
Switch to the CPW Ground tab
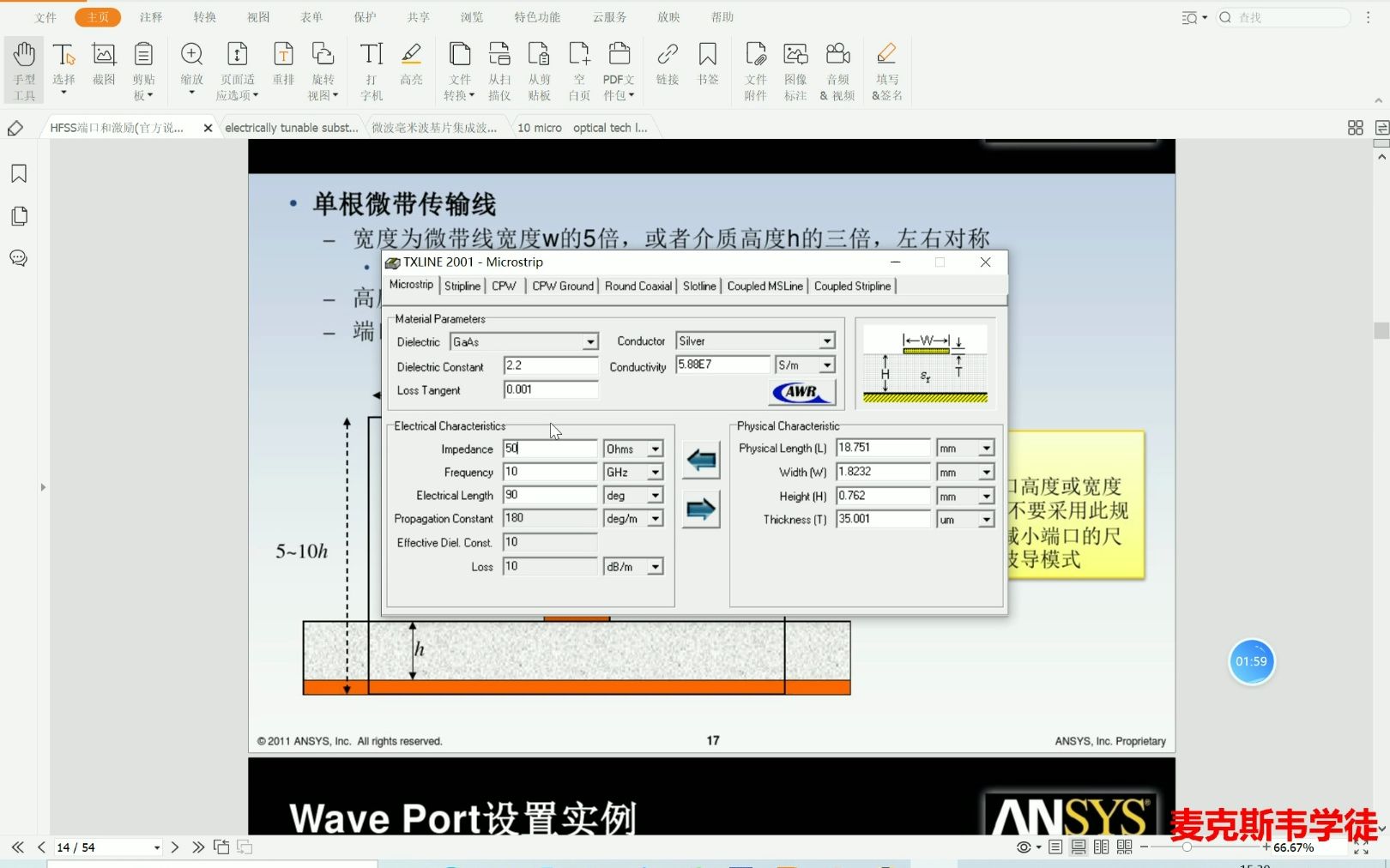pyautogui.click(x=563, y=286)
